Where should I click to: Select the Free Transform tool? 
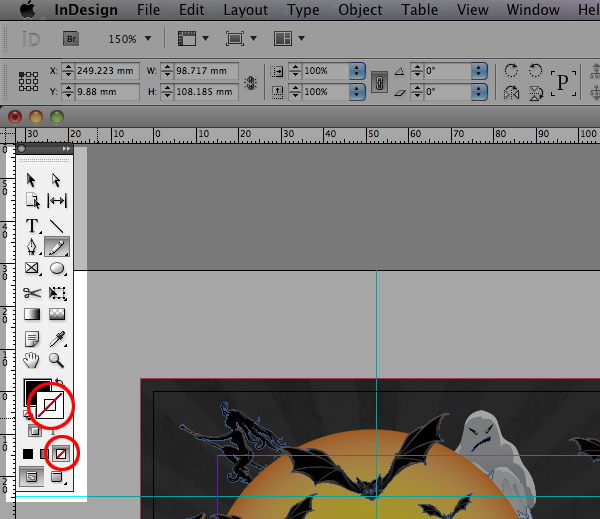pyautogui.click(x=57, y=293)
